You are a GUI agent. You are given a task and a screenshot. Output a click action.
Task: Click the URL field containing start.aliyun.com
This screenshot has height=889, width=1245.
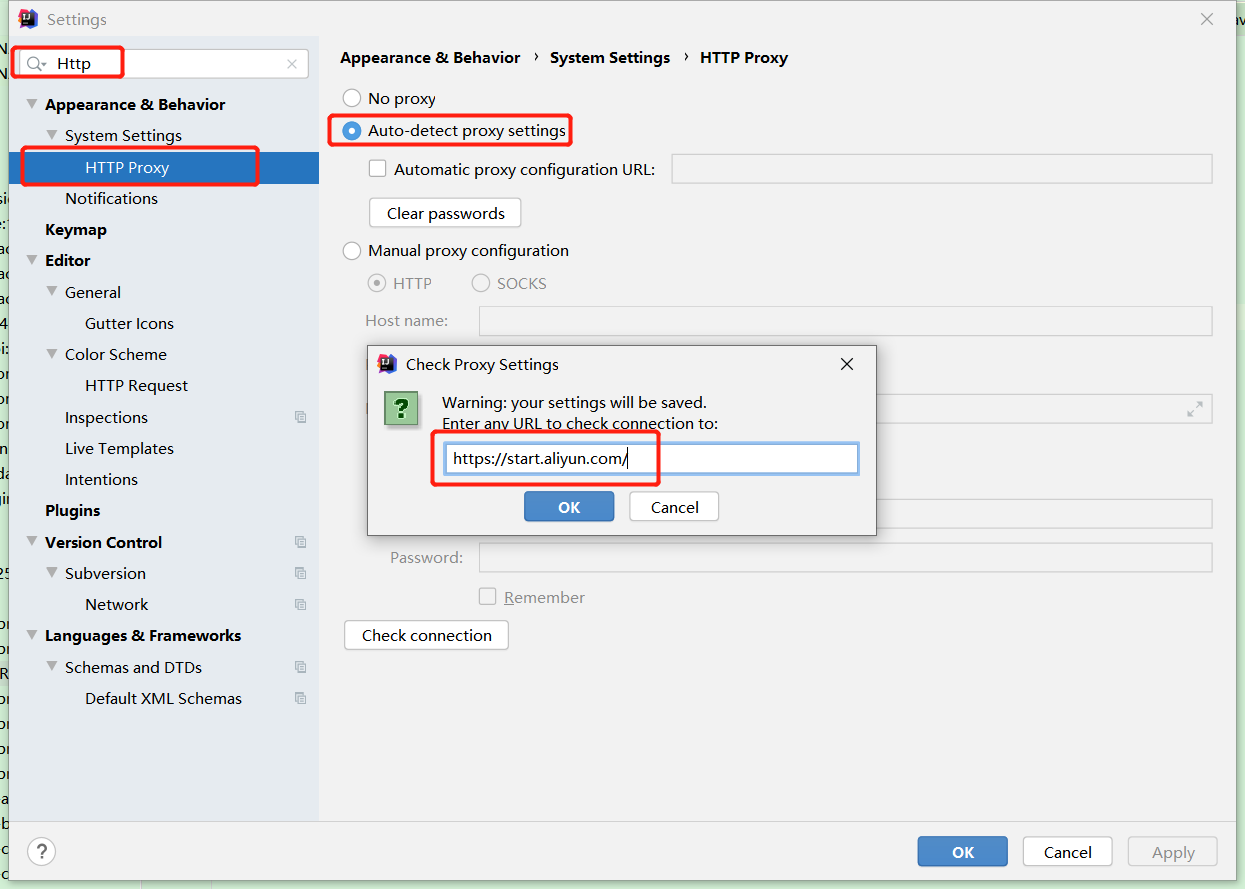tap(651, 459)
